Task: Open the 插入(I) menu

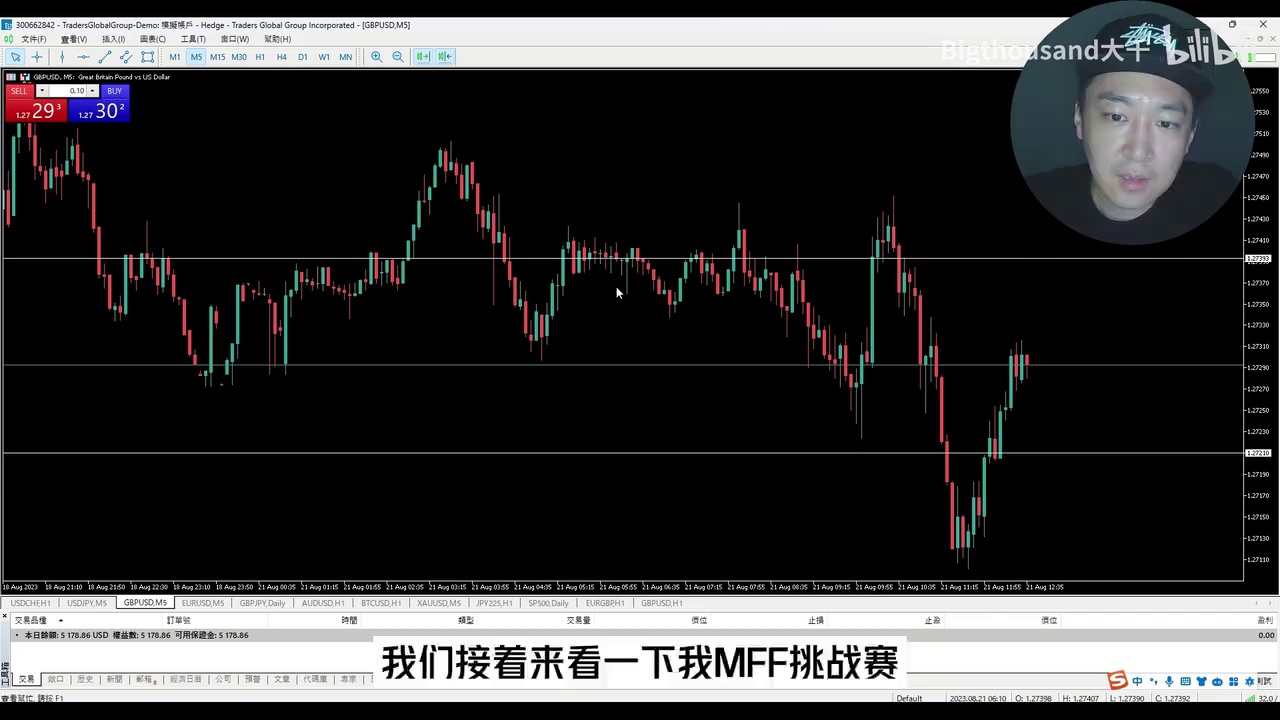Action: (x=113, y=39)
